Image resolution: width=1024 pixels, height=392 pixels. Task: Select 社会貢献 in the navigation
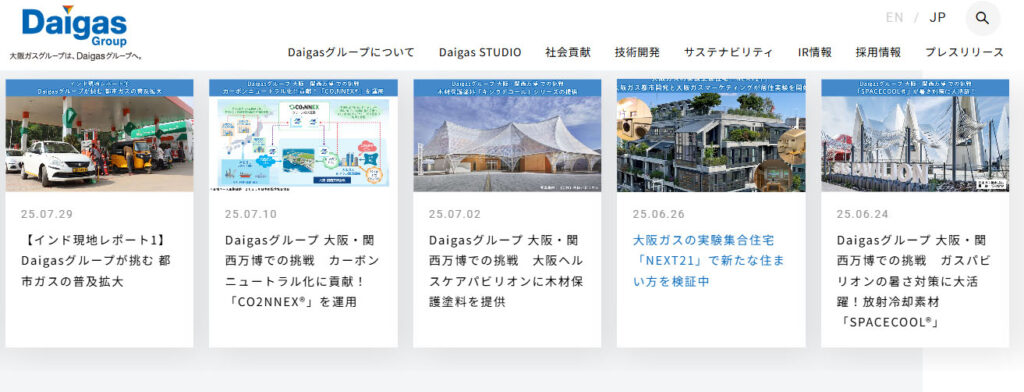pos(568,52)
